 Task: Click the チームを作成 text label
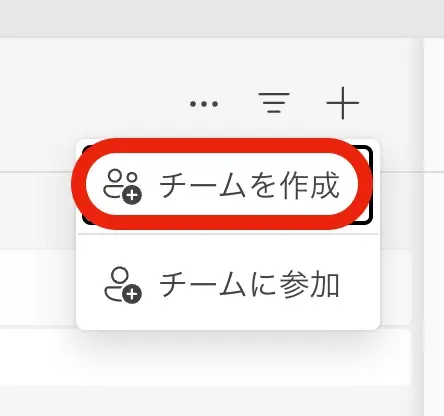point(249,185)
